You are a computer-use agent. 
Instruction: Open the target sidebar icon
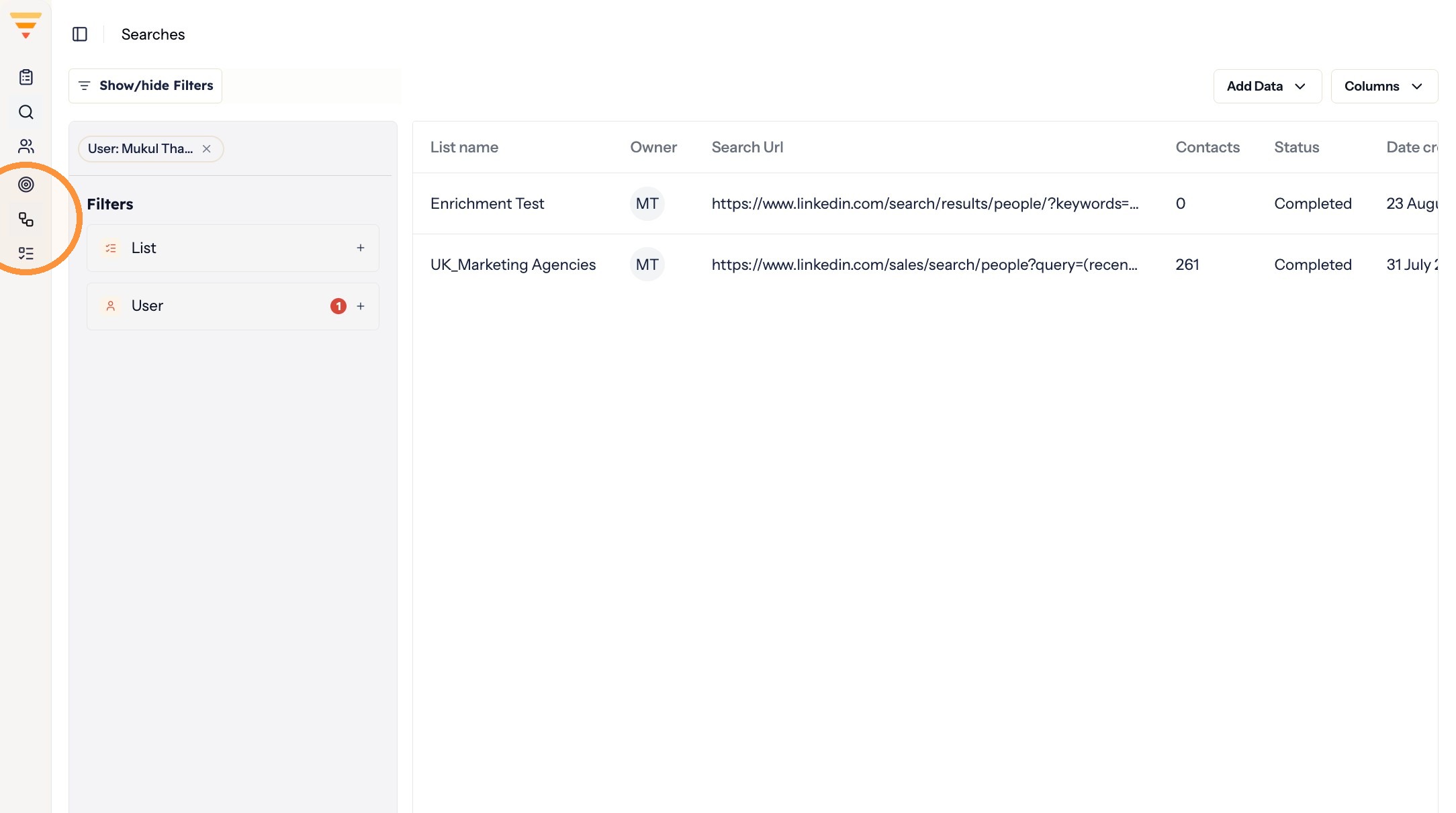26,185
